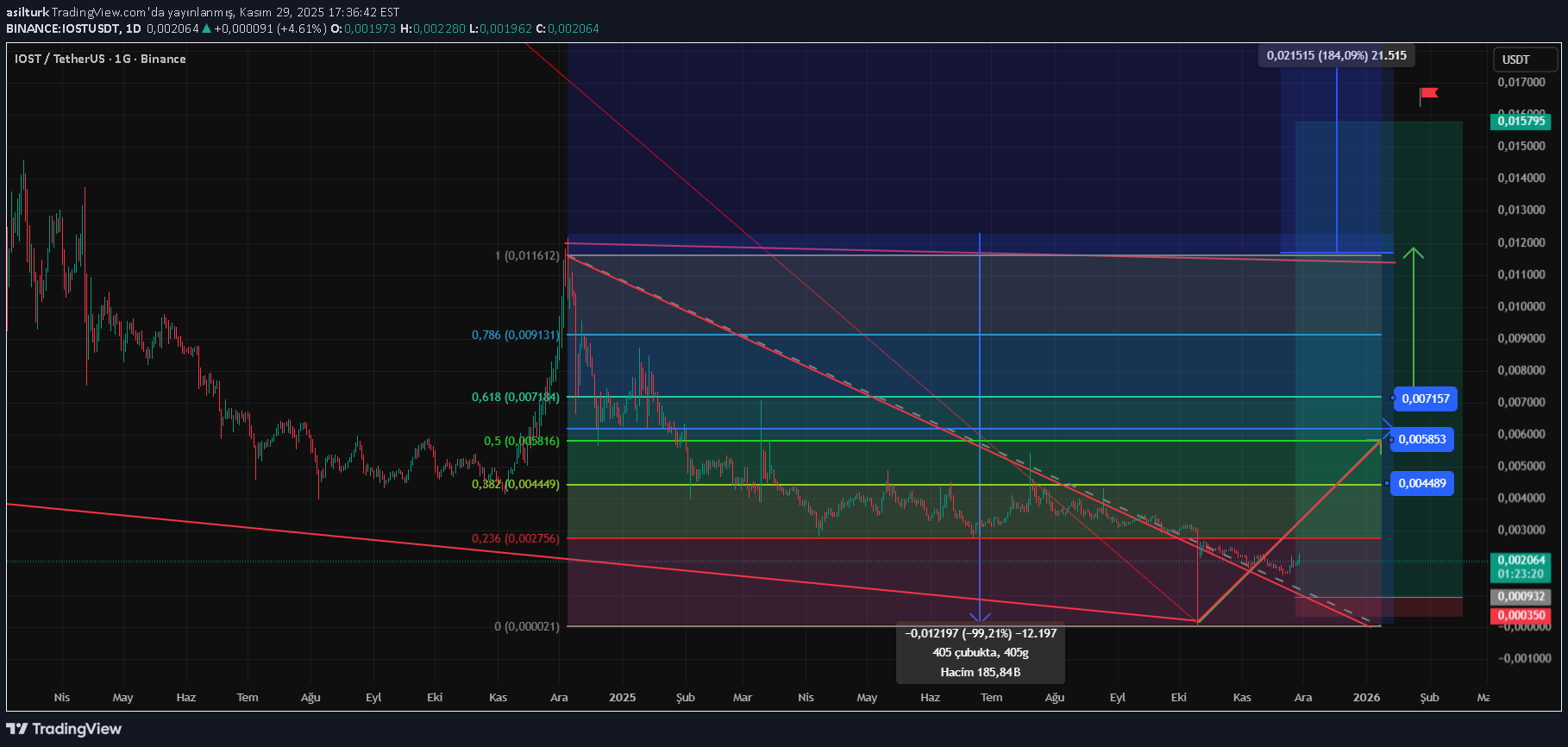Viewport: 1568px width, 747px height.
Task: Click the blue downward arrow tip near the 0 Fibonacci line
Action: (x=979, y=617)
